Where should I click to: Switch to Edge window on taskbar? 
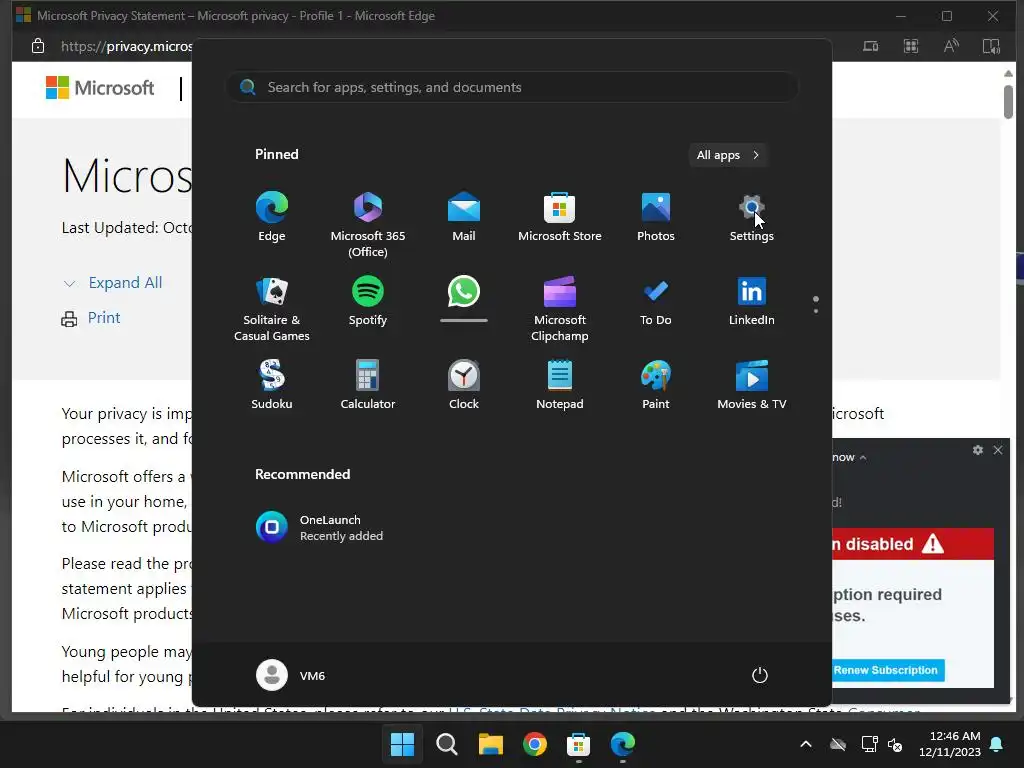click(x=622, y=744)
